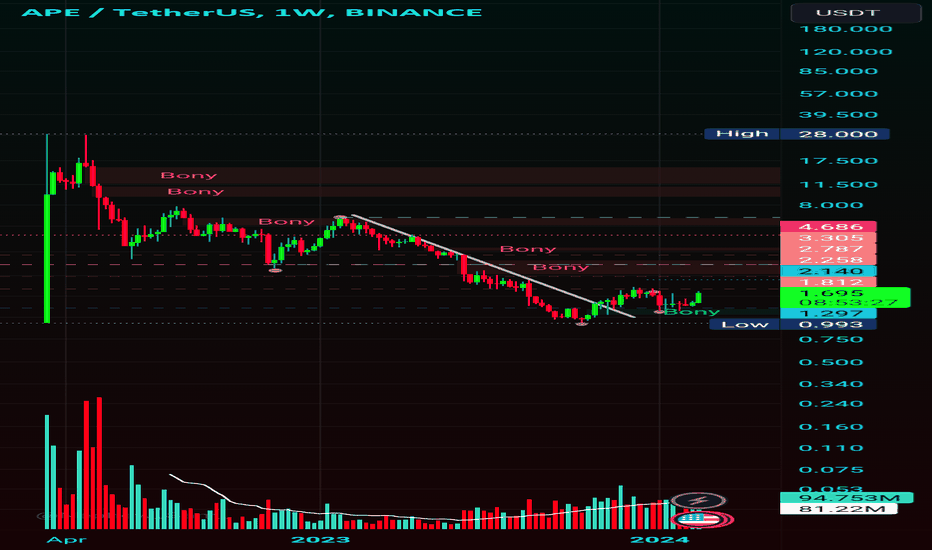
Task: Click the 2.140 cyan price tag
Action: (828, 271)
